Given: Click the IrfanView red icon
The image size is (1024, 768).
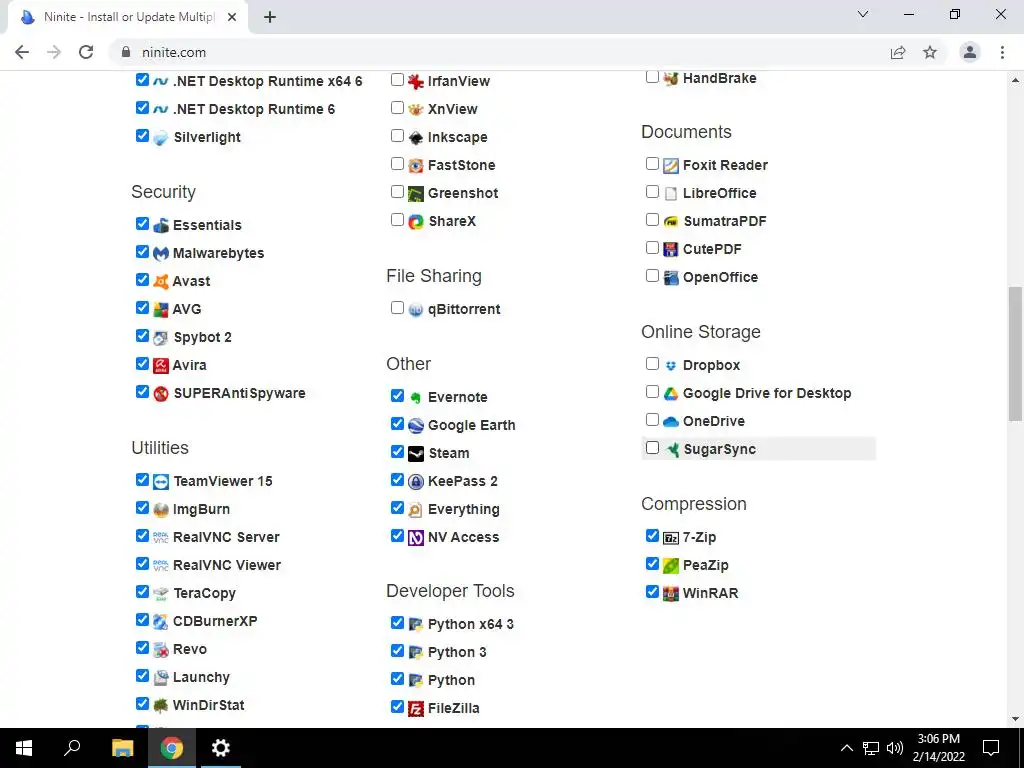Looking at the screenshot, I should (x=415, y=82).
